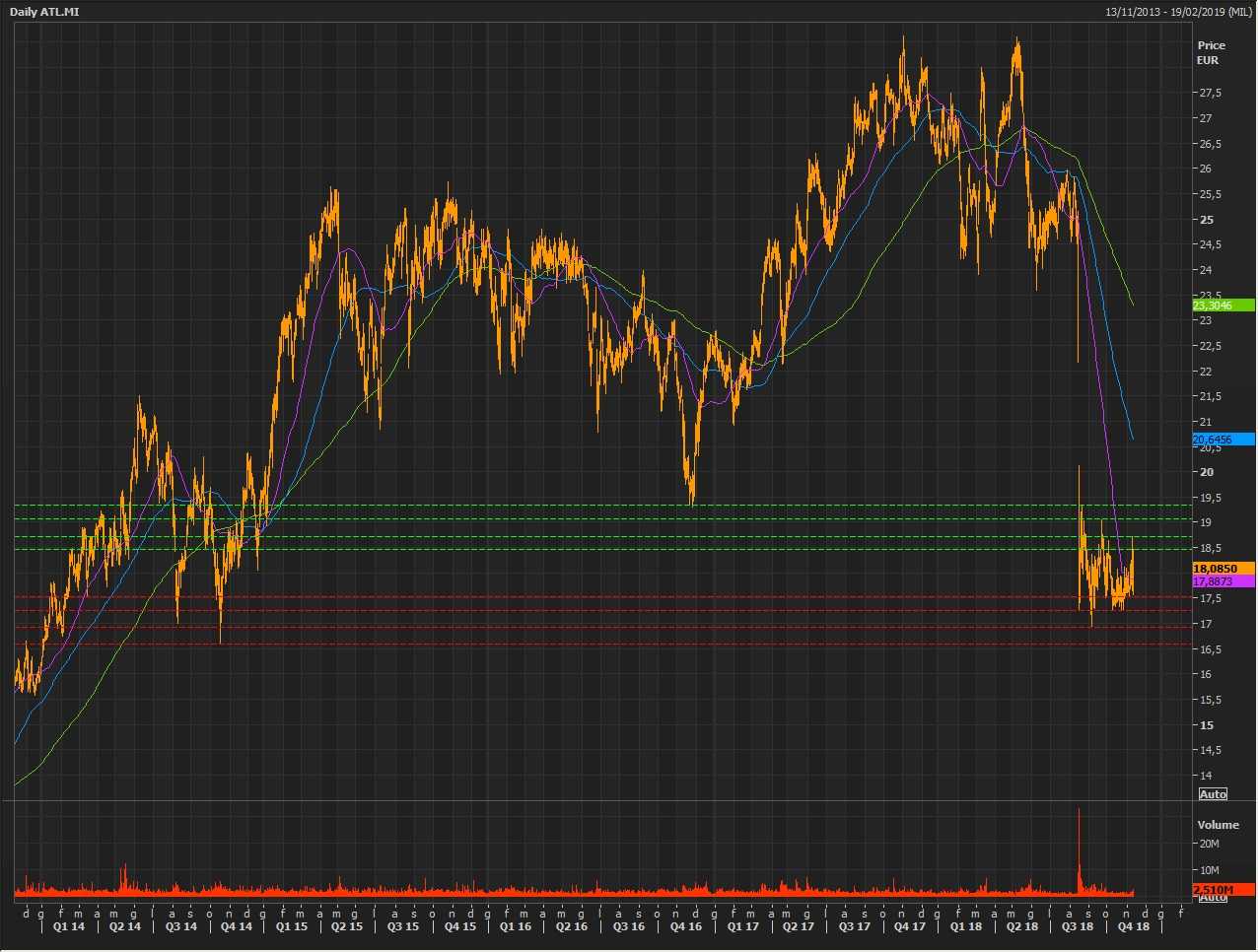This screenshot has height=952, width=1258.
Task: Select Q2 15 on the time axis
Action: 347,926
